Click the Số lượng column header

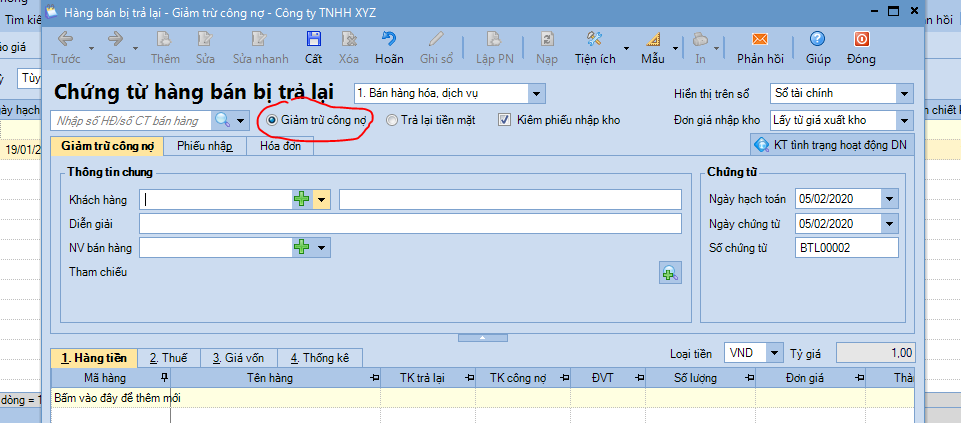click(700, 378)
